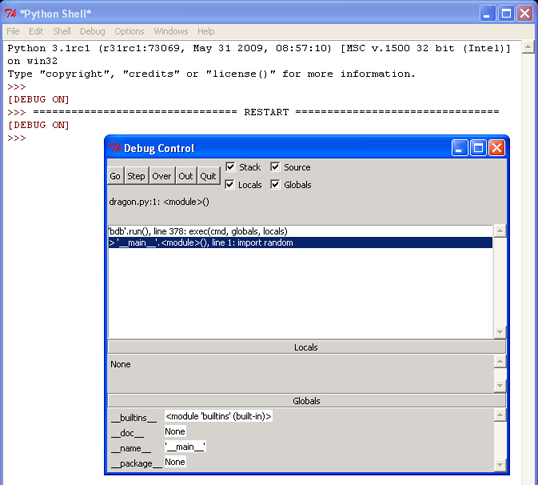This screenshot has height=485, width=538.
Task: Maximize the Debug Control window
Action: (478, 148)
